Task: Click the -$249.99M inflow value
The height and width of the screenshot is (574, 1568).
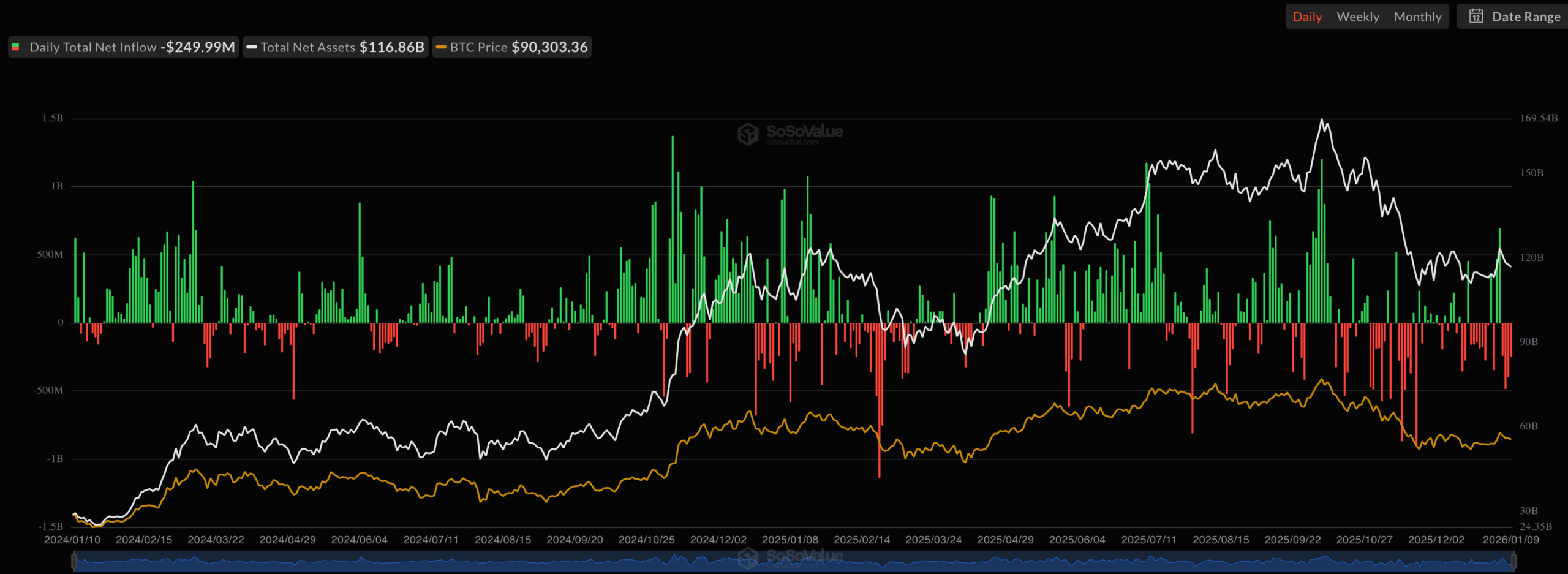Action: pos(199,47)
